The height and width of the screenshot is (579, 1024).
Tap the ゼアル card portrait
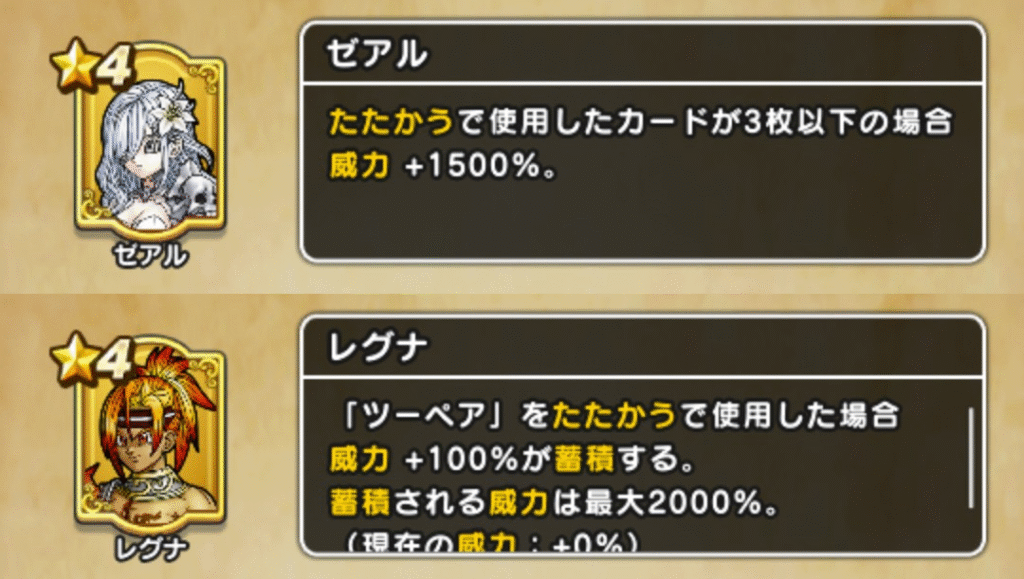click(148, 150)
